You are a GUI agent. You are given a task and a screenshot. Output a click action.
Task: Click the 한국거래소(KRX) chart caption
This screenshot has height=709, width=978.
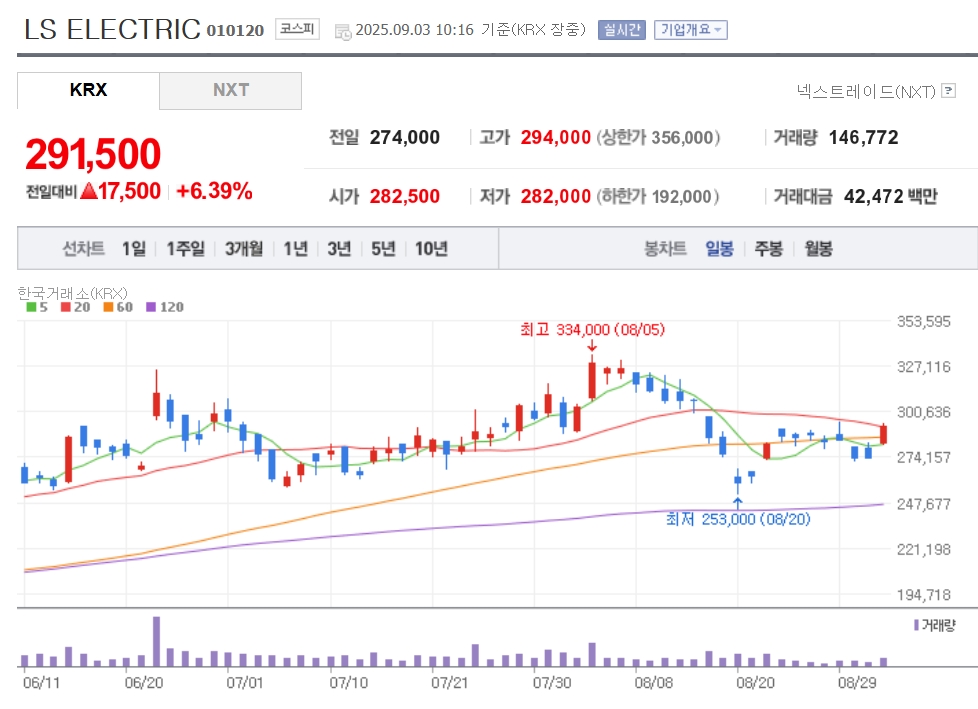tap(72, 292)
